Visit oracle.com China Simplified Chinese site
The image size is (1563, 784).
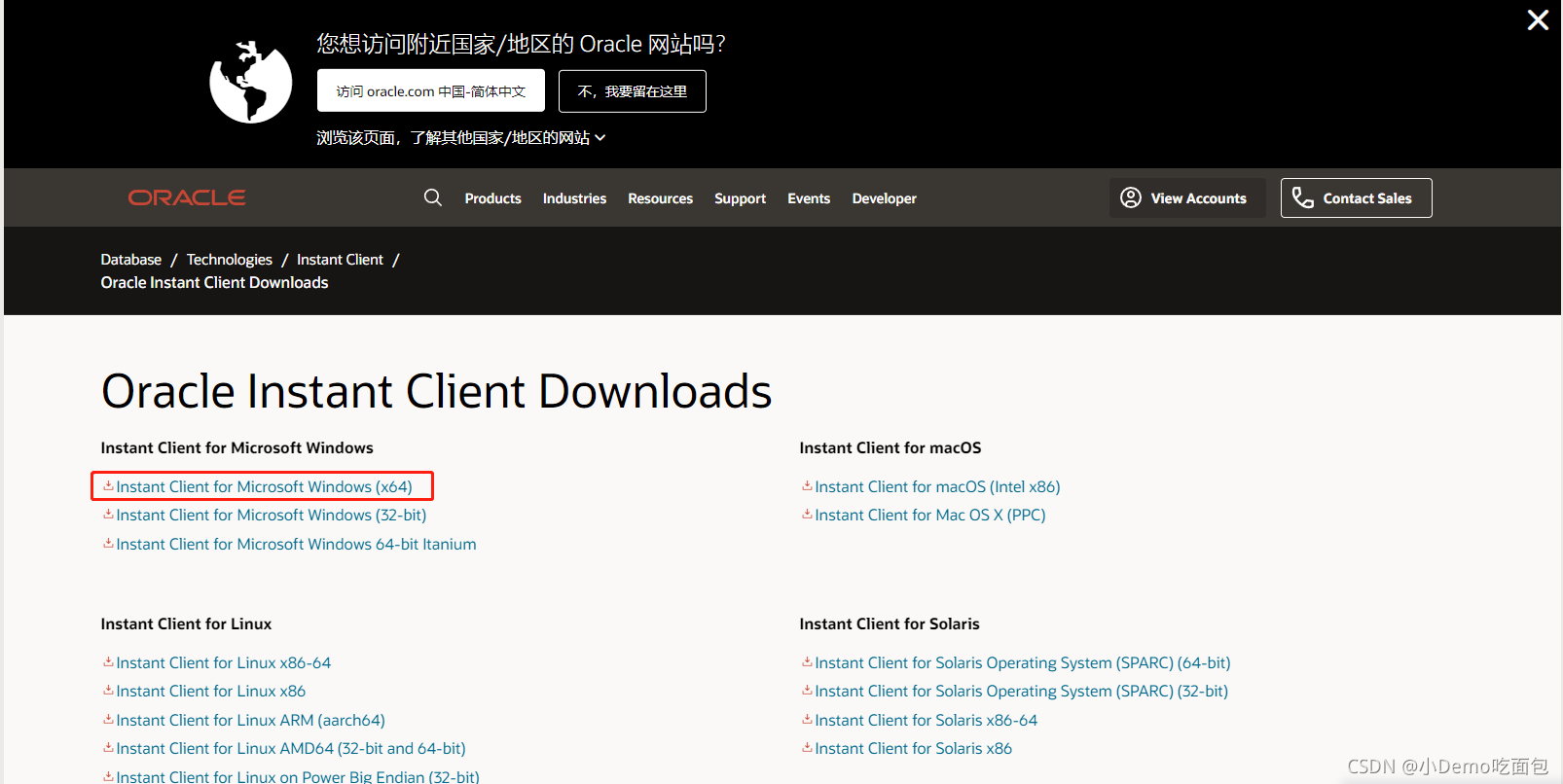431,91
